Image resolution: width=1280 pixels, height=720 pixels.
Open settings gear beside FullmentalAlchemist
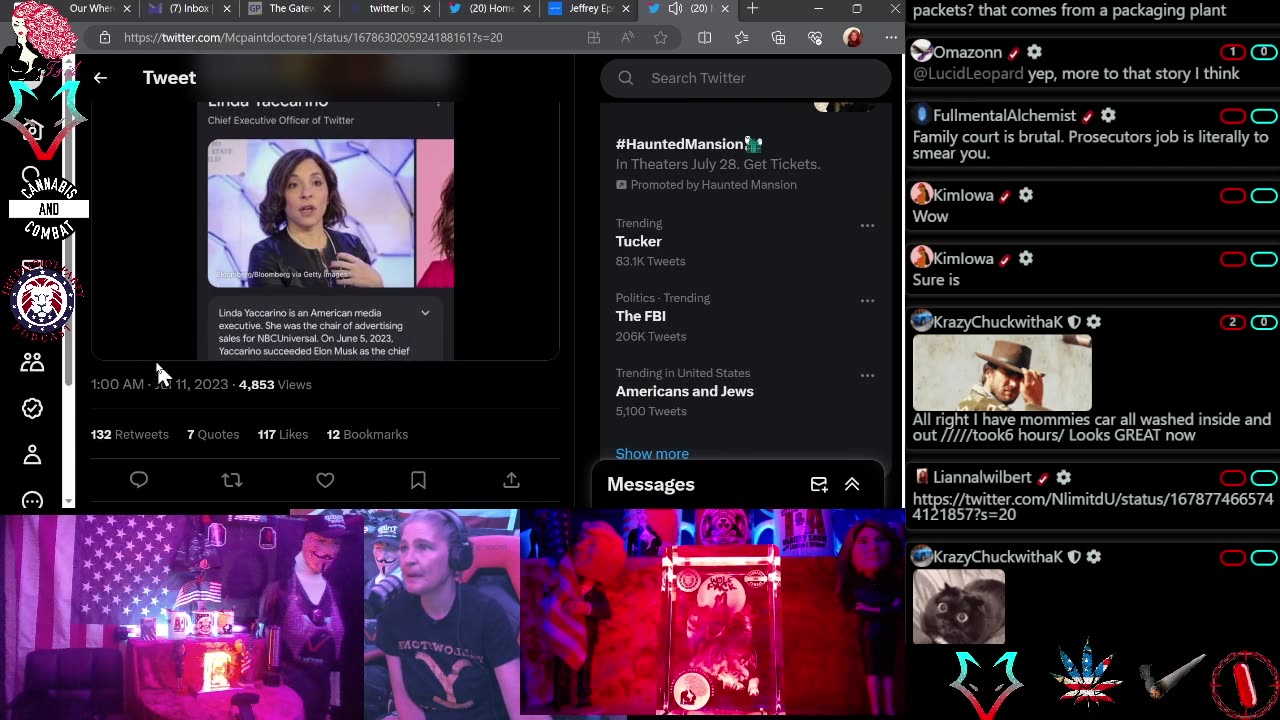[1108, 115]
